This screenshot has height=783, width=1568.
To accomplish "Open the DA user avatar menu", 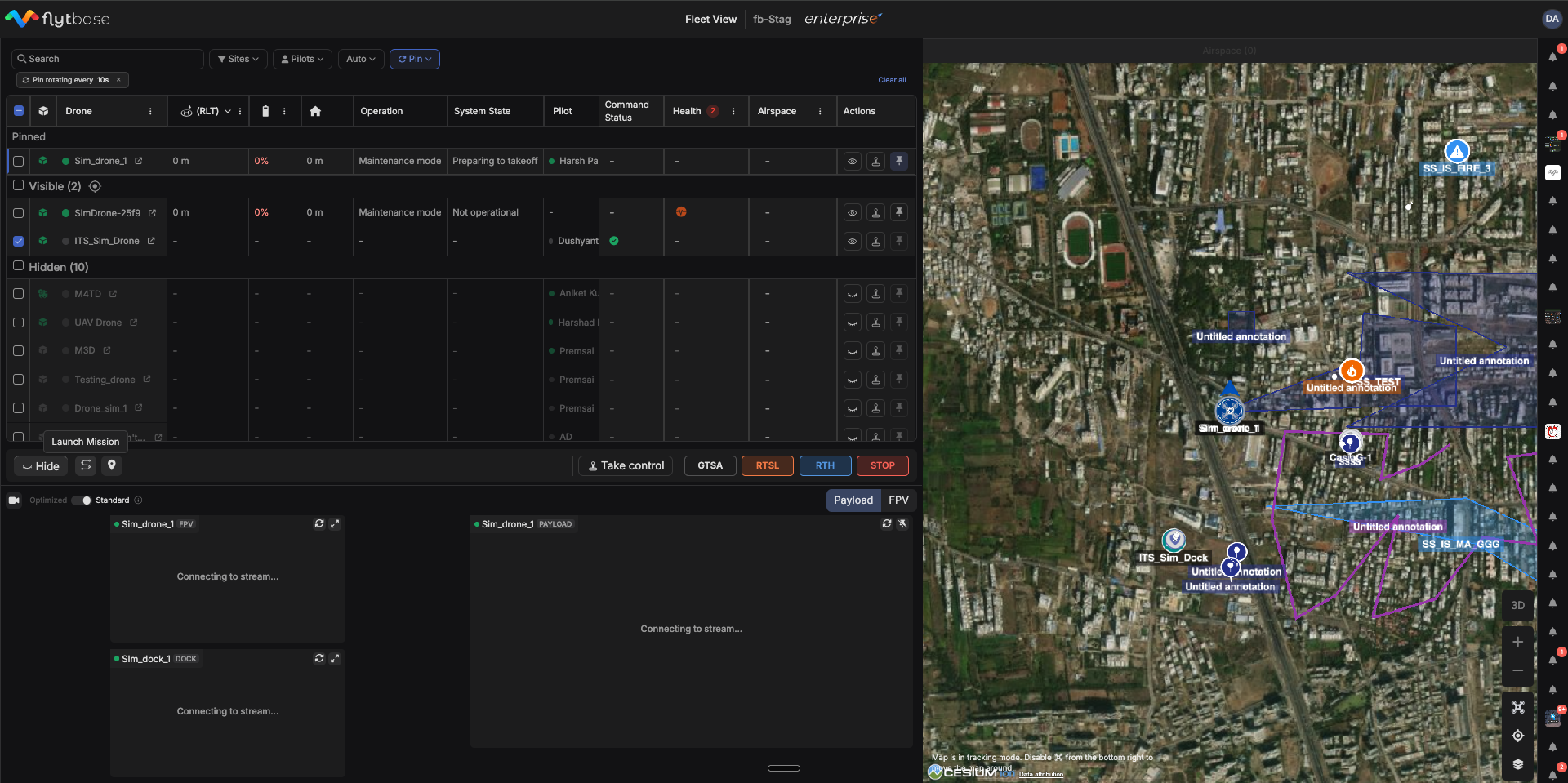I will [x=1552, y=19].
